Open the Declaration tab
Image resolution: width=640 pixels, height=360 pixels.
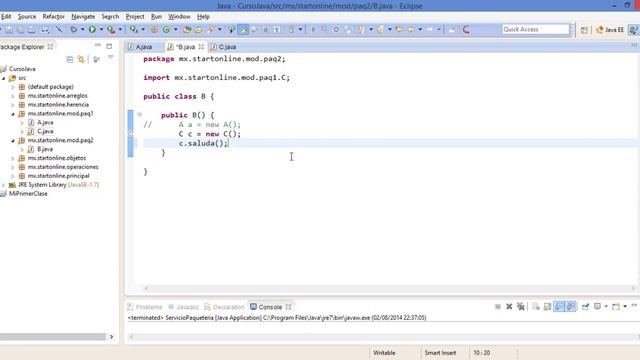click(224, 307)
